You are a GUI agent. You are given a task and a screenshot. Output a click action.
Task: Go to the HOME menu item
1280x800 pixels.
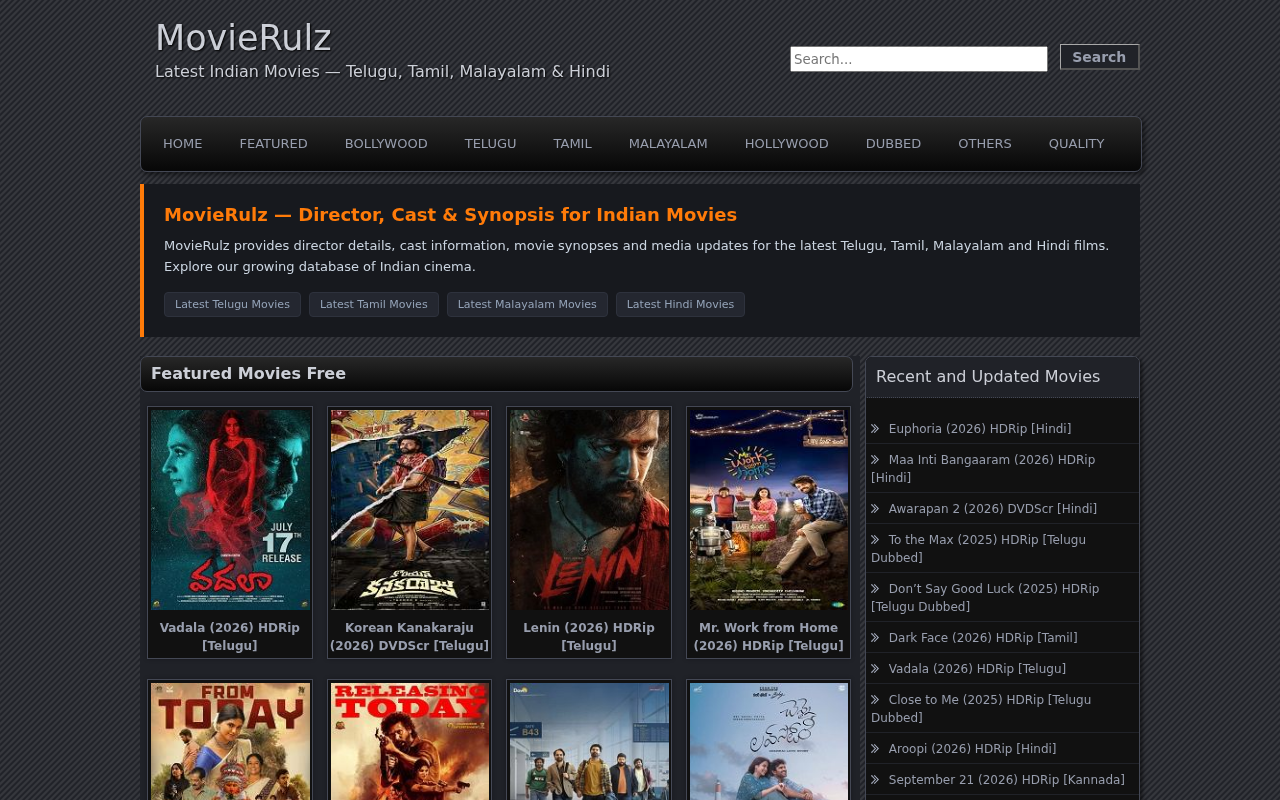(x=183, y=144)
